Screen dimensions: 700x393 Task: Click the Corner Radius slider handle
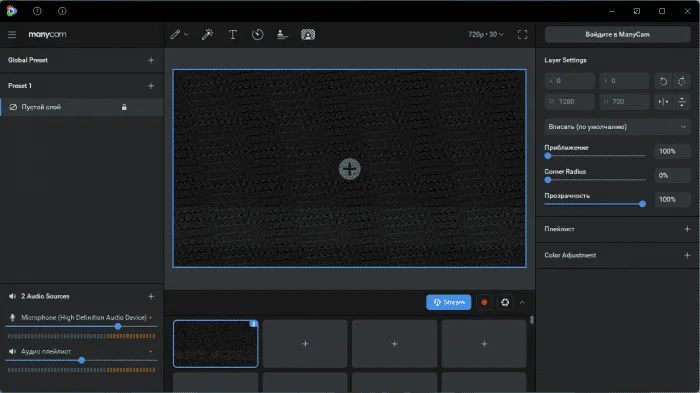pyautogui.click(x=548, y=180)
